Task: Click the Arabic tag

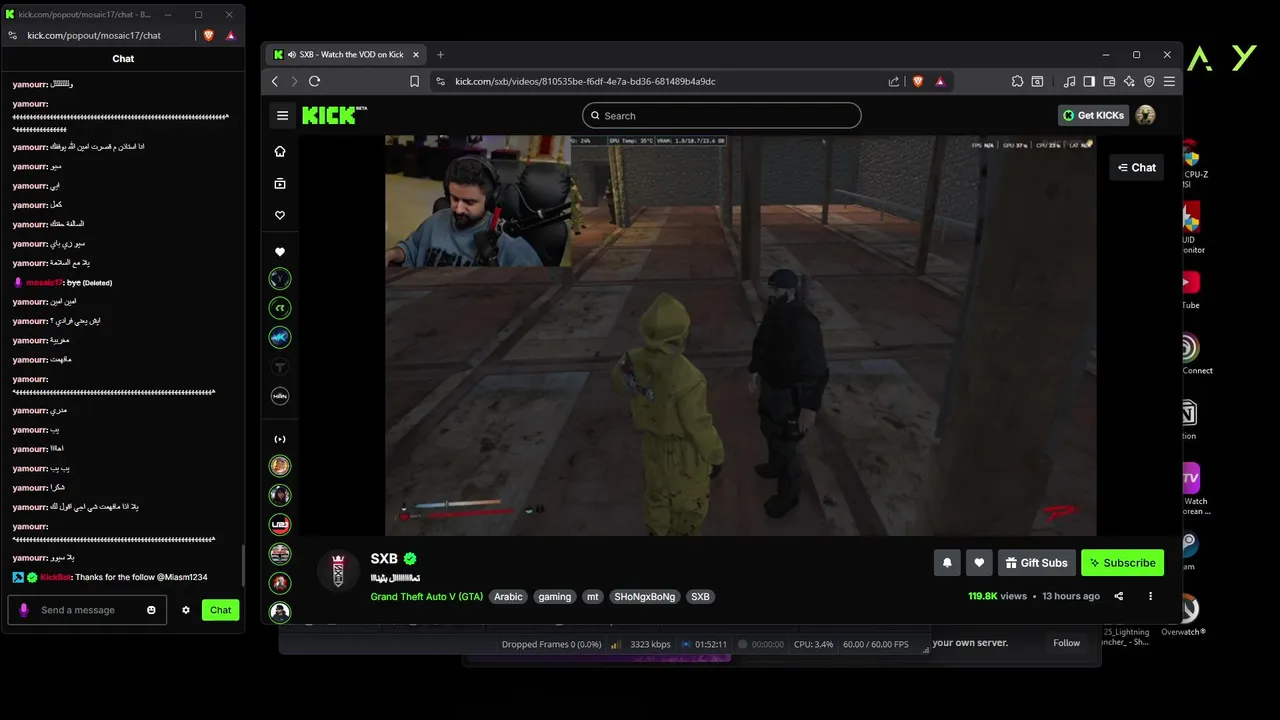Action: click(x=508, y=597)
